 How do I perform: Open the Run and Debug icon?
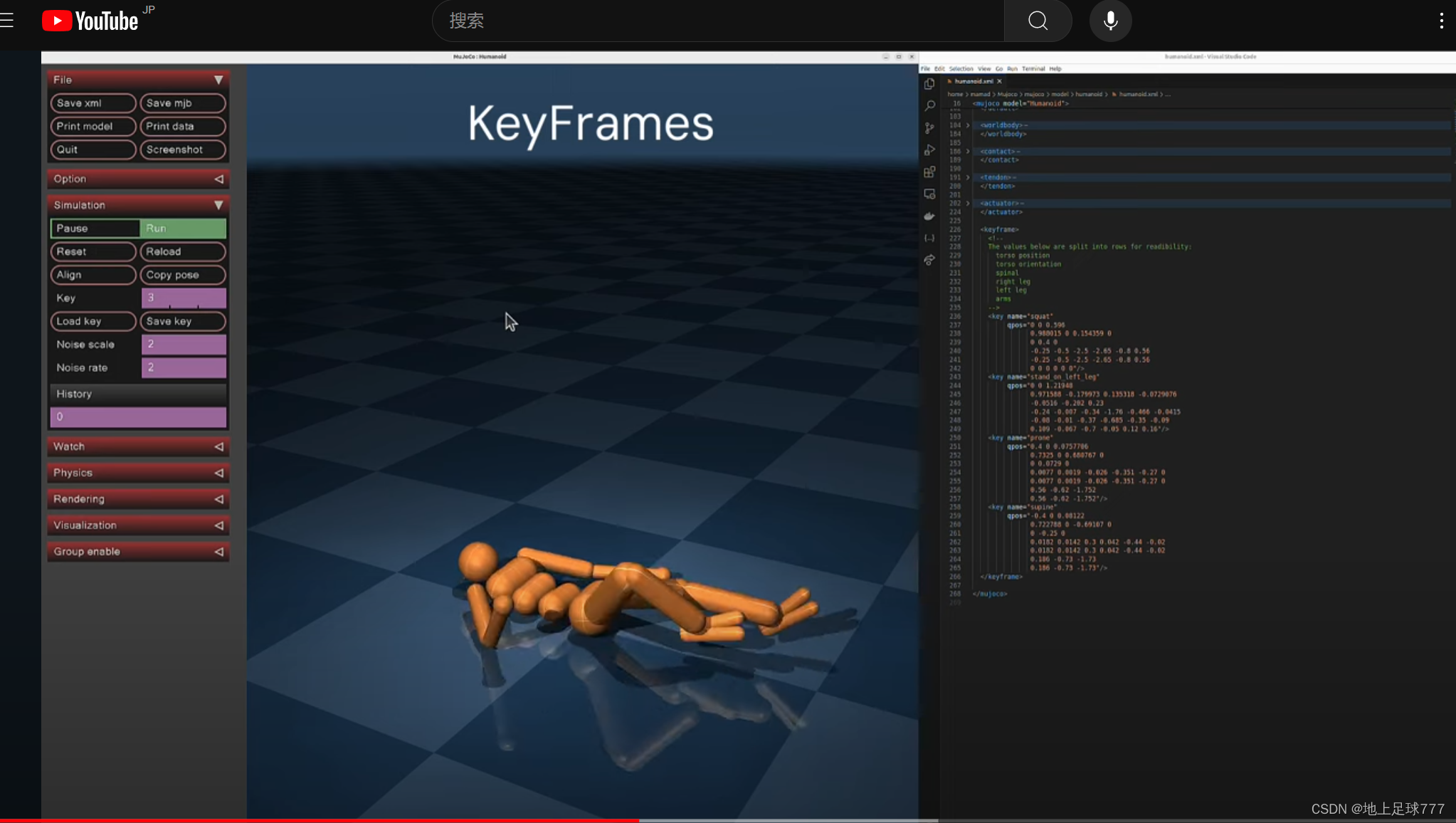929,150
